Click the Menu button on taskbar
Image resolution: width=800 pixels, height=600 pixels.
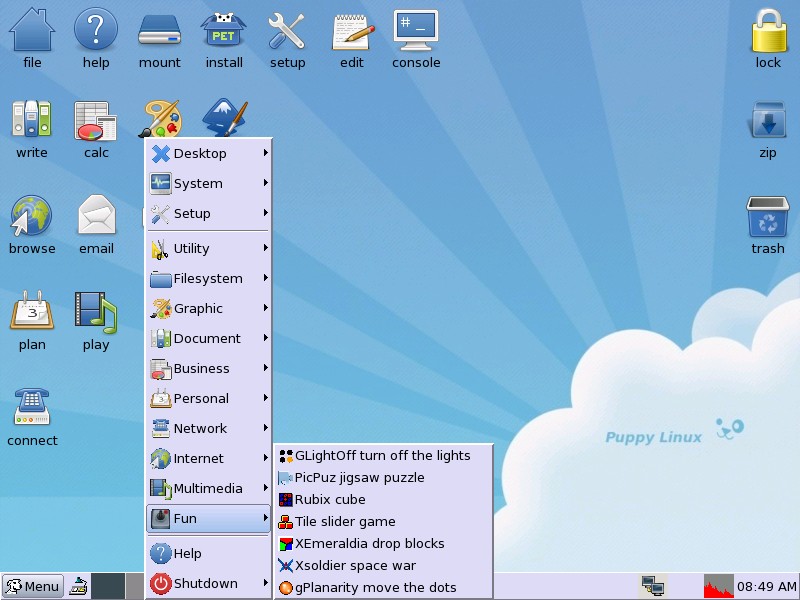point(33,586)
